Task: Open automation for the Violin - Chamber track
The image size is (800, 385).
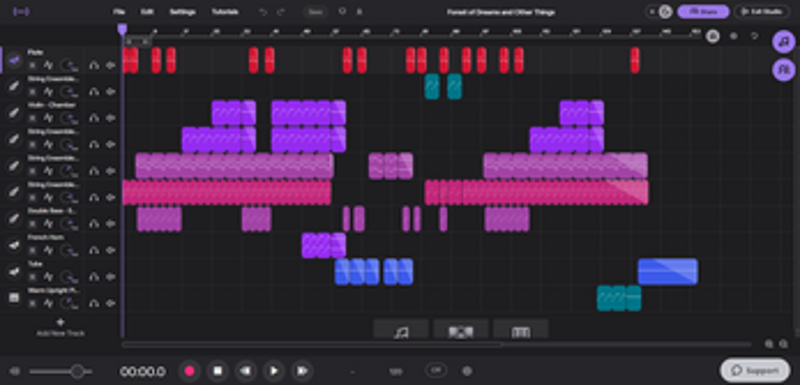Action: pos(48,118)
